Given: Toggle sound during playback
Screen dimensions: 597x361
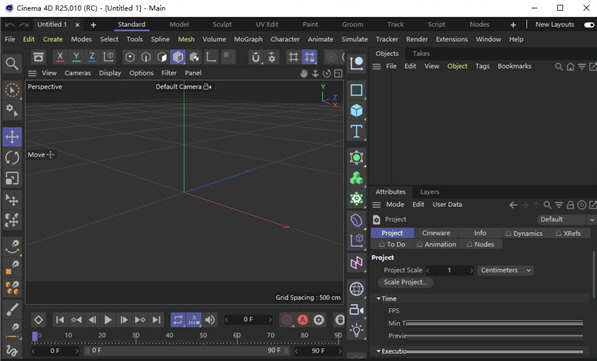Looking at the screenshot, I should [x=210, y=320].
